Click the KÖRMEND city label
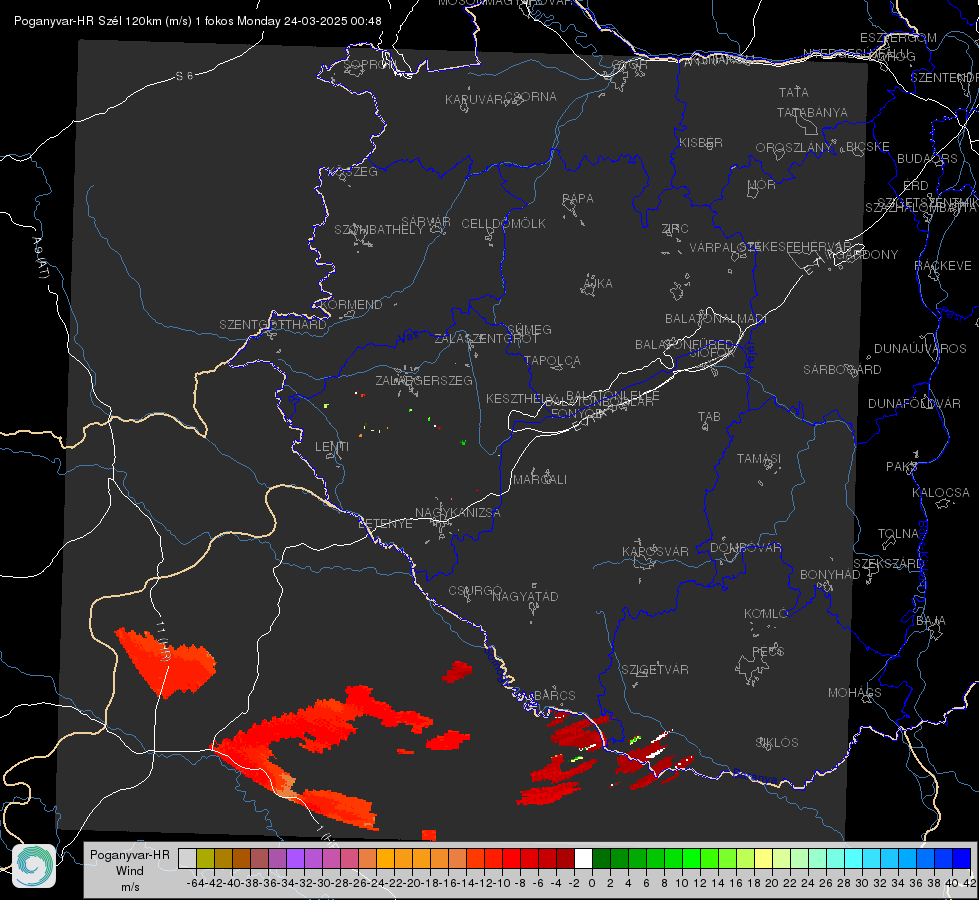This screenshot has width=979, height=900. pyautogui.click(x=351, y=304)
